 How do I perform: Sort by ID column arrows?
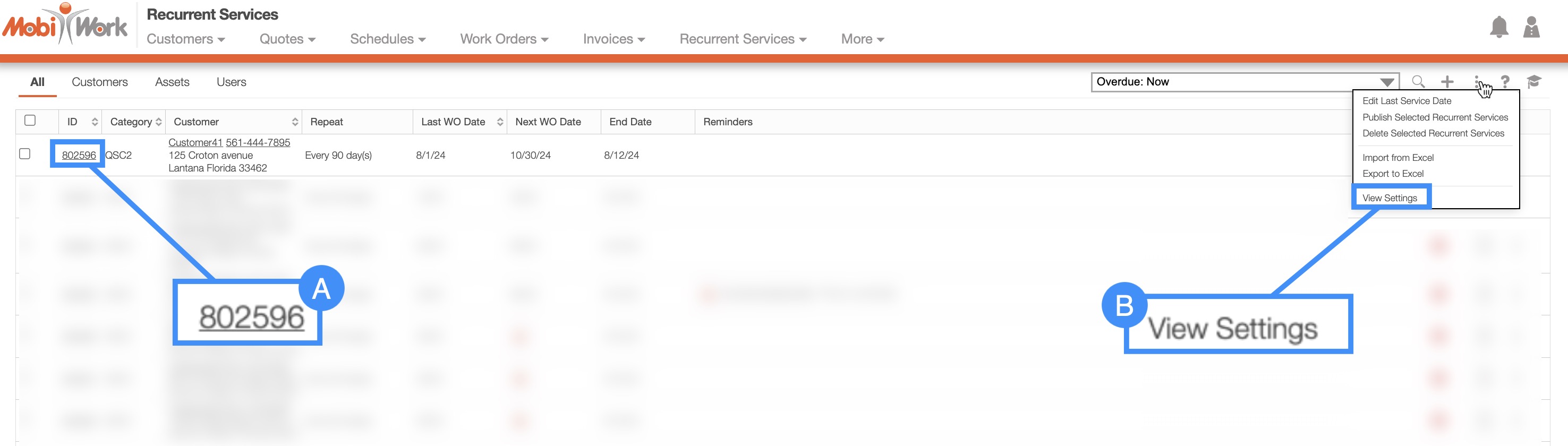95,122
